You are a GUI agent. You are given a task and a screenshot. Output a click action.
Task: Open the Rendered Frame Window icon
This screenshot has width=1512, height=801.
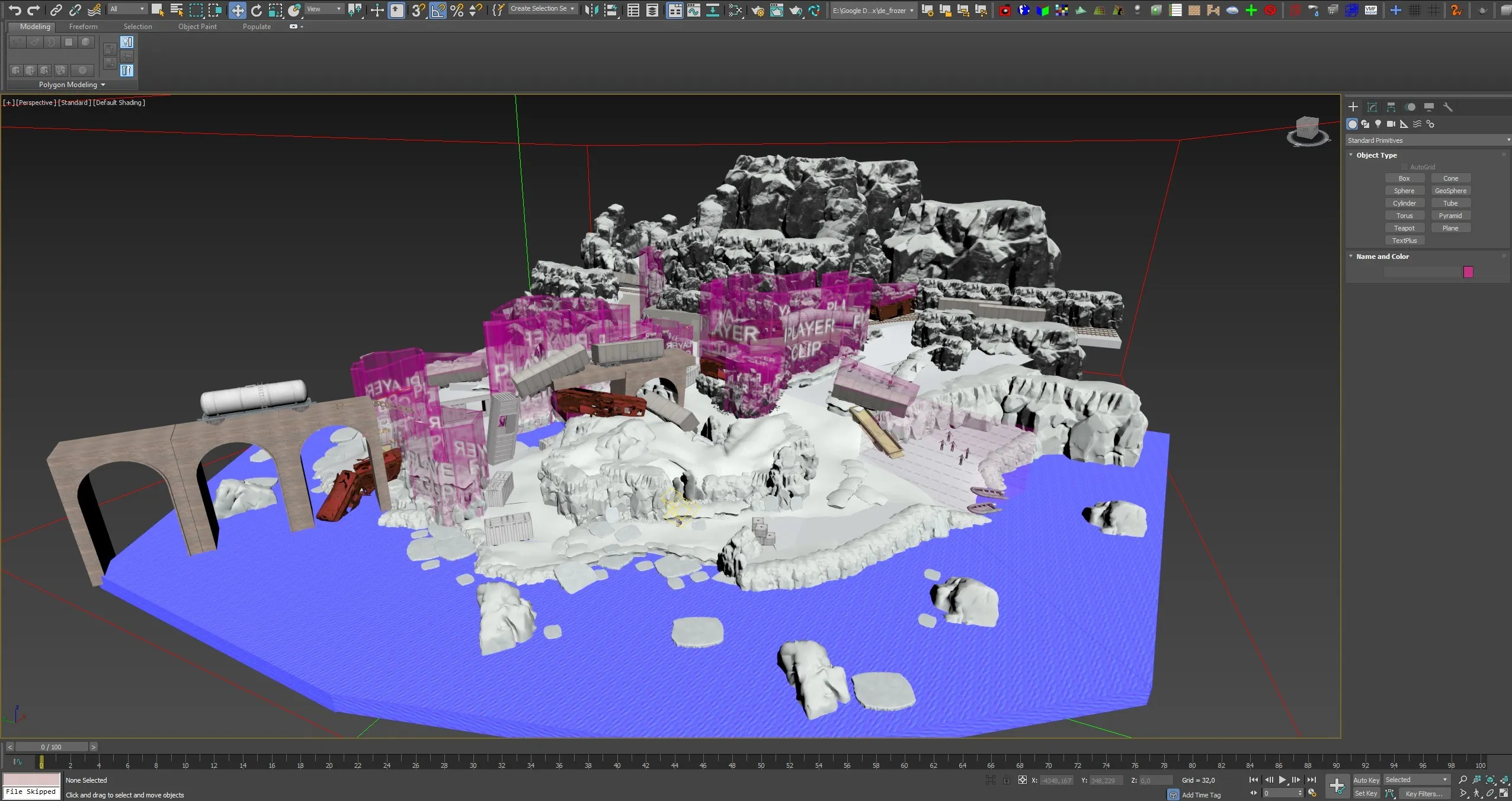[x=776, y=10]
